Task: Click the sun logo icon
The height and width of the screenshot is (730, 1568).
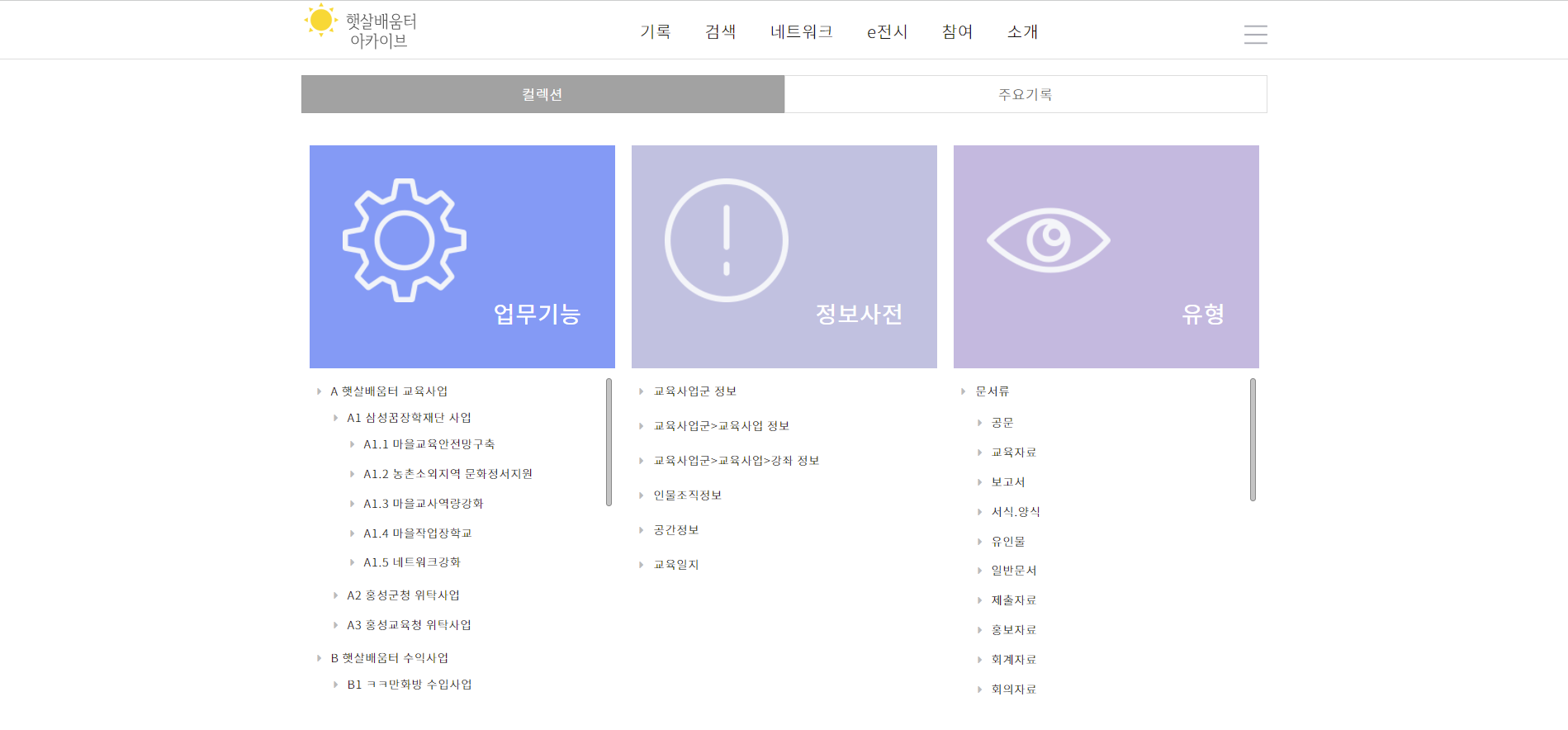Action: [x=320, y=21]
